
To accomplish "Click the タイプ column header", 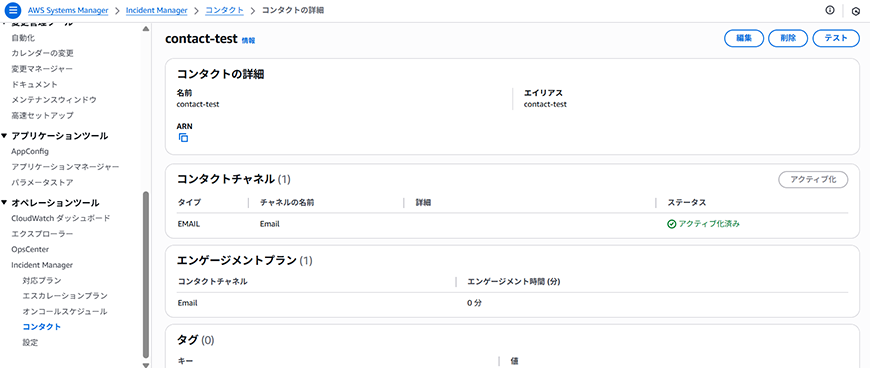I will click(x=189, y=203).
